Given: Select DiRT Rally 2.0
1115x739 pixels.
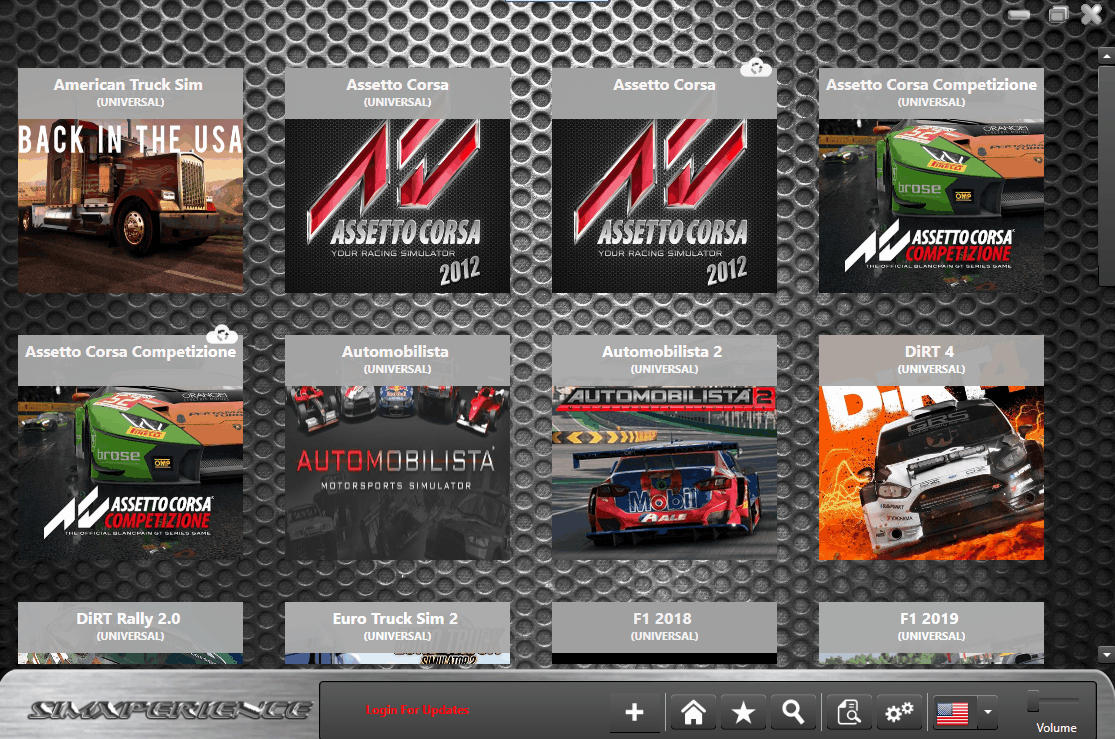Looking at the screenshot, I should 130,630.
